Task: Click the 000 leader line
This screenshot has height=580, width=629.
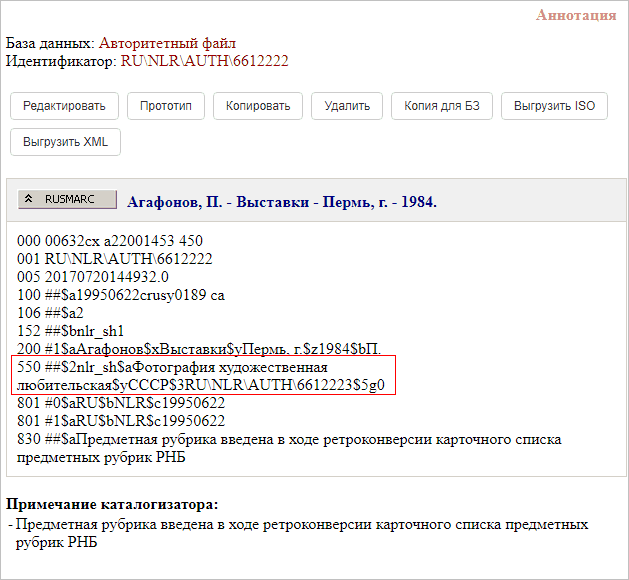Action: 110,240
